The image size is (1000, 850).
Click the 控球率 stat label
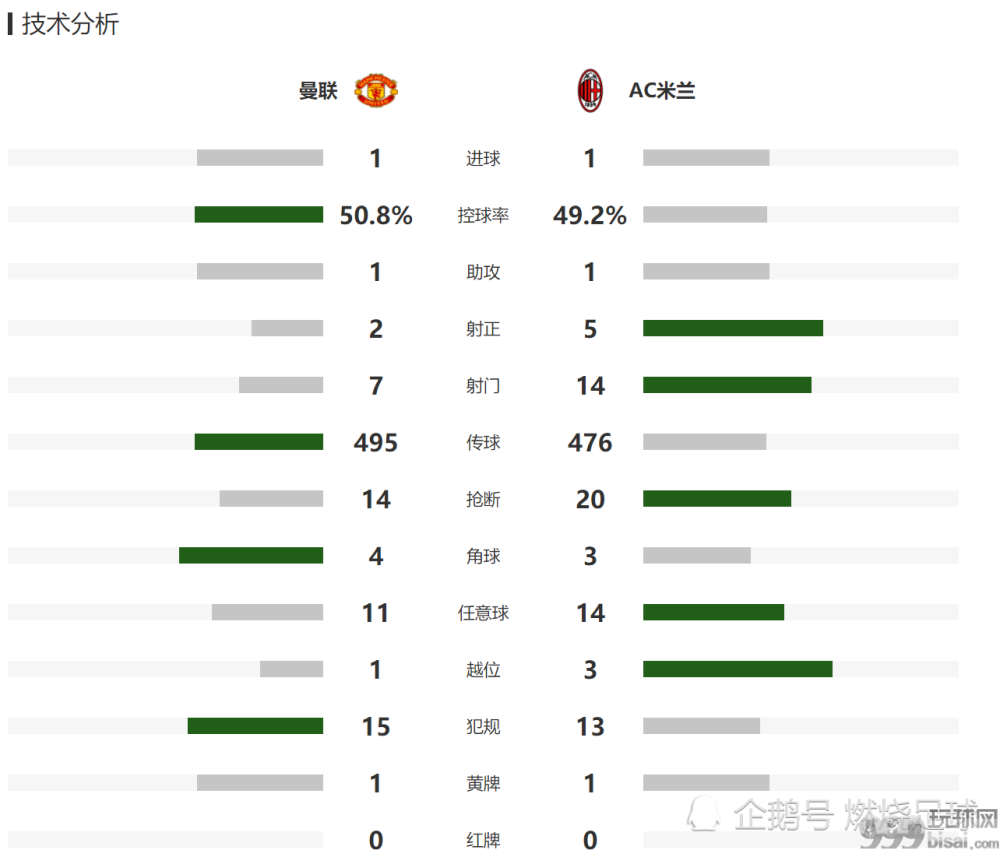(x=483, y=216)
